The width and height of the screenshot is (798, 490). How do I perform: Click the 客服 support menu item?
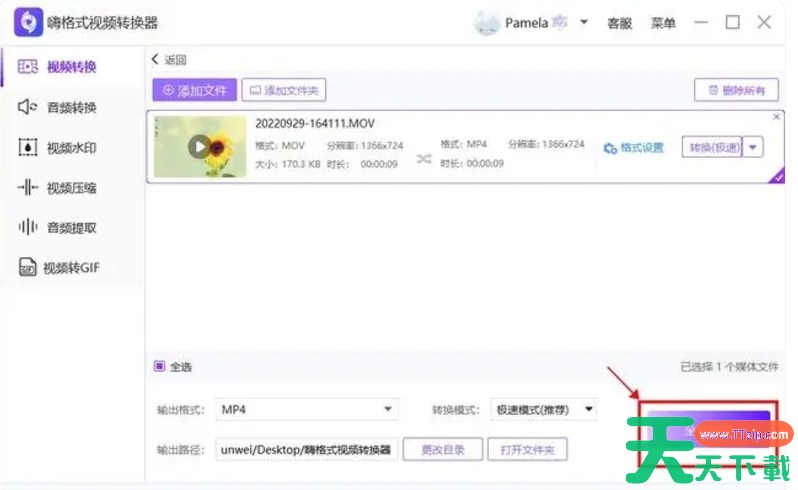click(x=619, y=23)
